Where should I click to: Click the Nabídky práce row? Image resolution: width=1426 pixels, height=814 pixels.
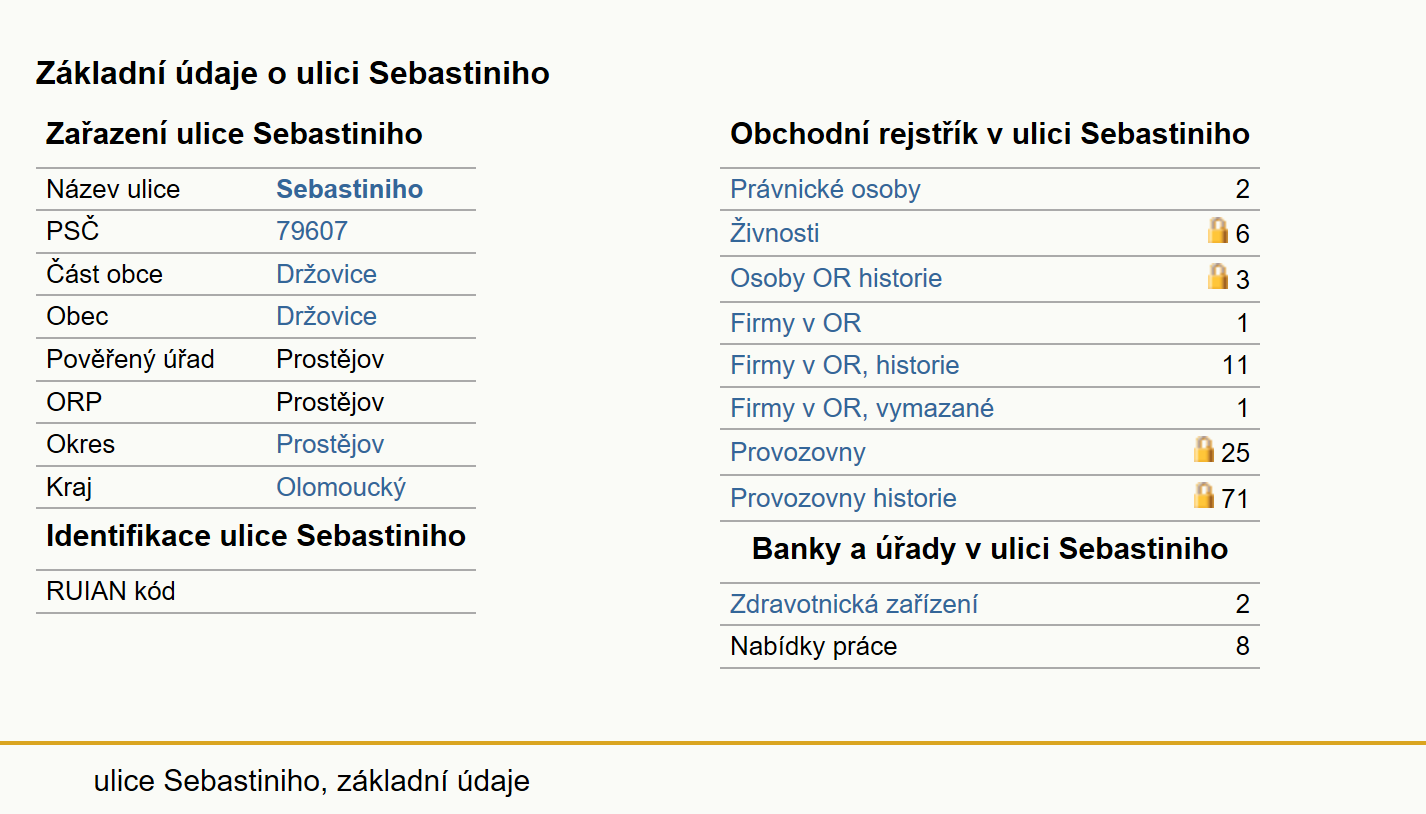[x=990, y=646]
